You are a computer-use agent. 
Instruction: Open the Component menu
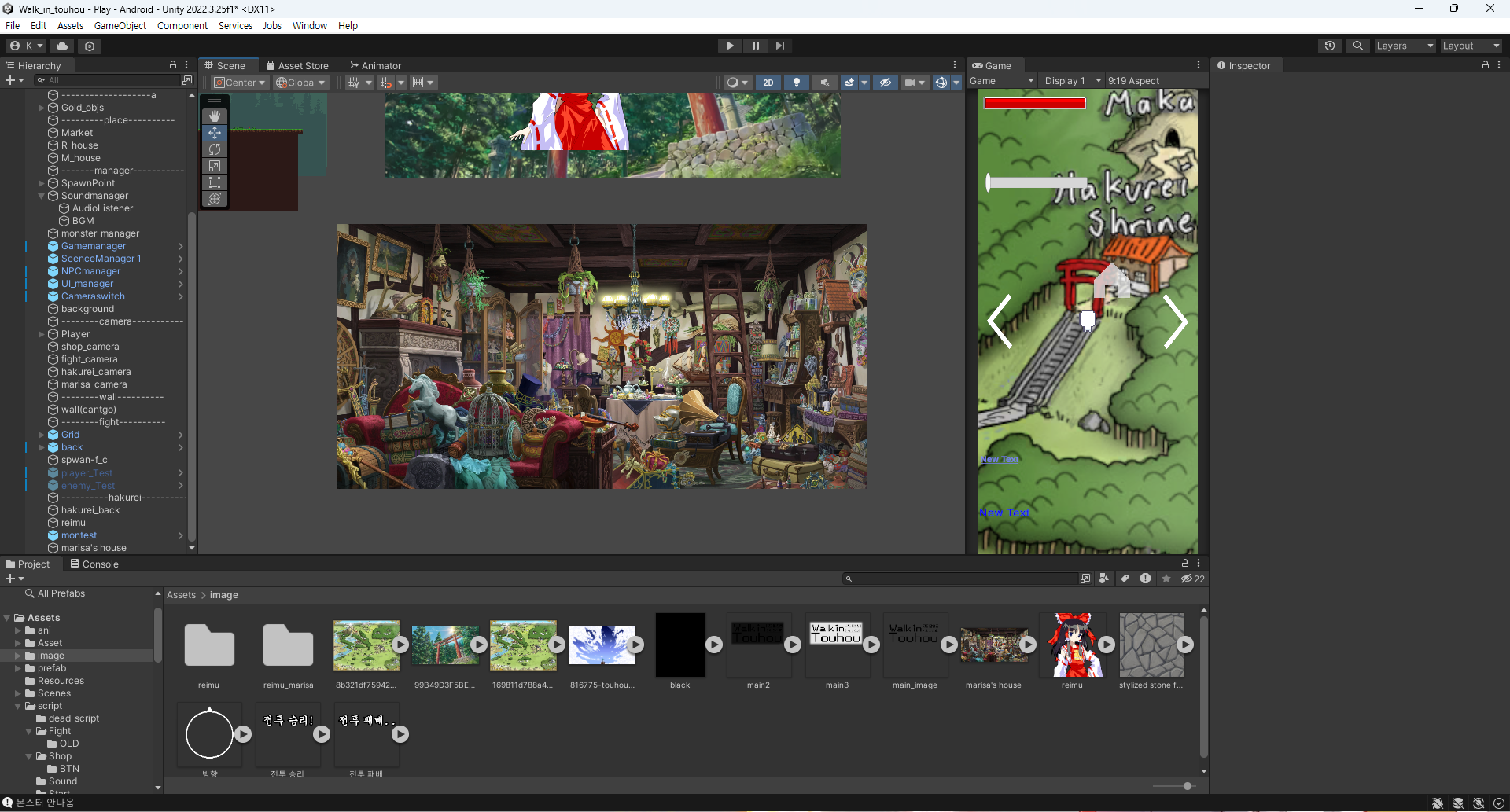click(182, 26)
